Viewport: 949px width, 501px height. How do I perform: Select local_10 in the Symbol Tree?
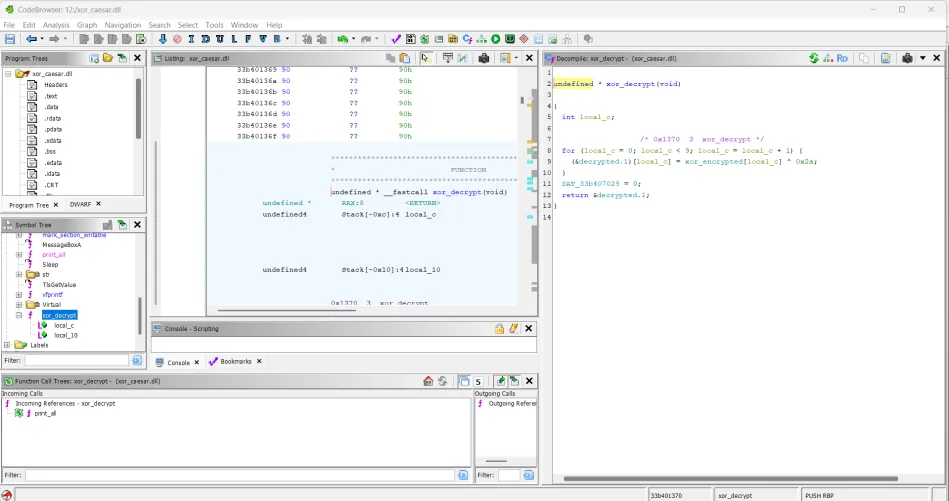point(65,335)
